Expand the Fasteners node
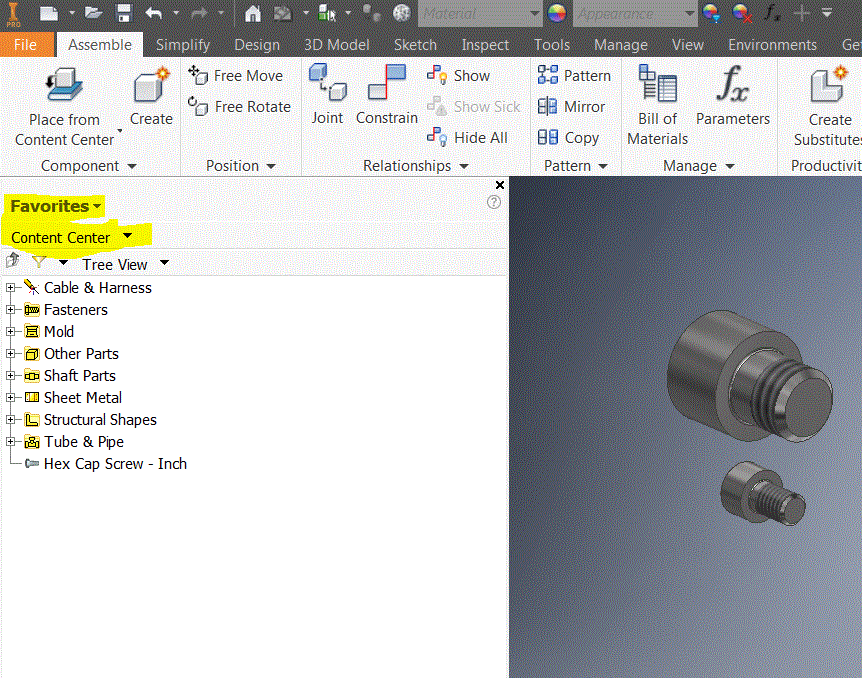Screen dimensions: 862x678 10,309
